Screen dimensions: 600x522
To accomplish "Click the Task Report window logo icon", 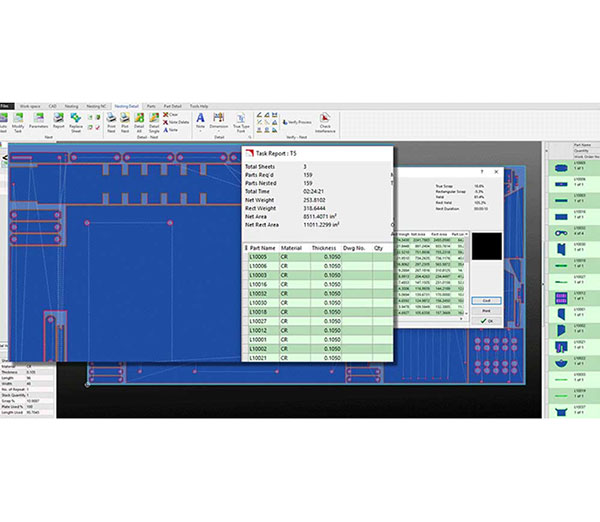I will click(249, 153).
